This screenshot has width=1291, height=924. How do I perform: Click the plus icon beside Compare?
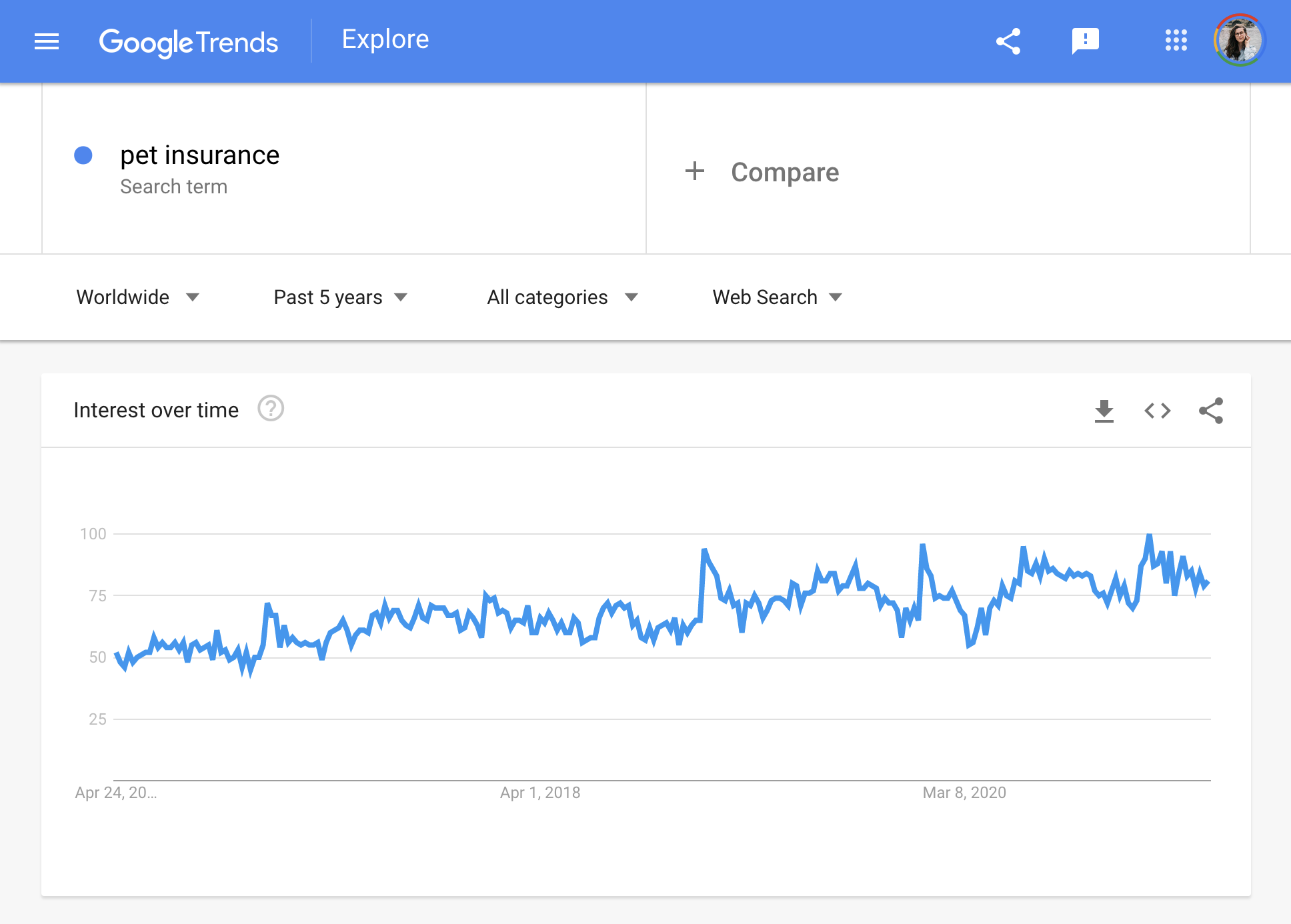pyautogui.click(x=694, y=171)
